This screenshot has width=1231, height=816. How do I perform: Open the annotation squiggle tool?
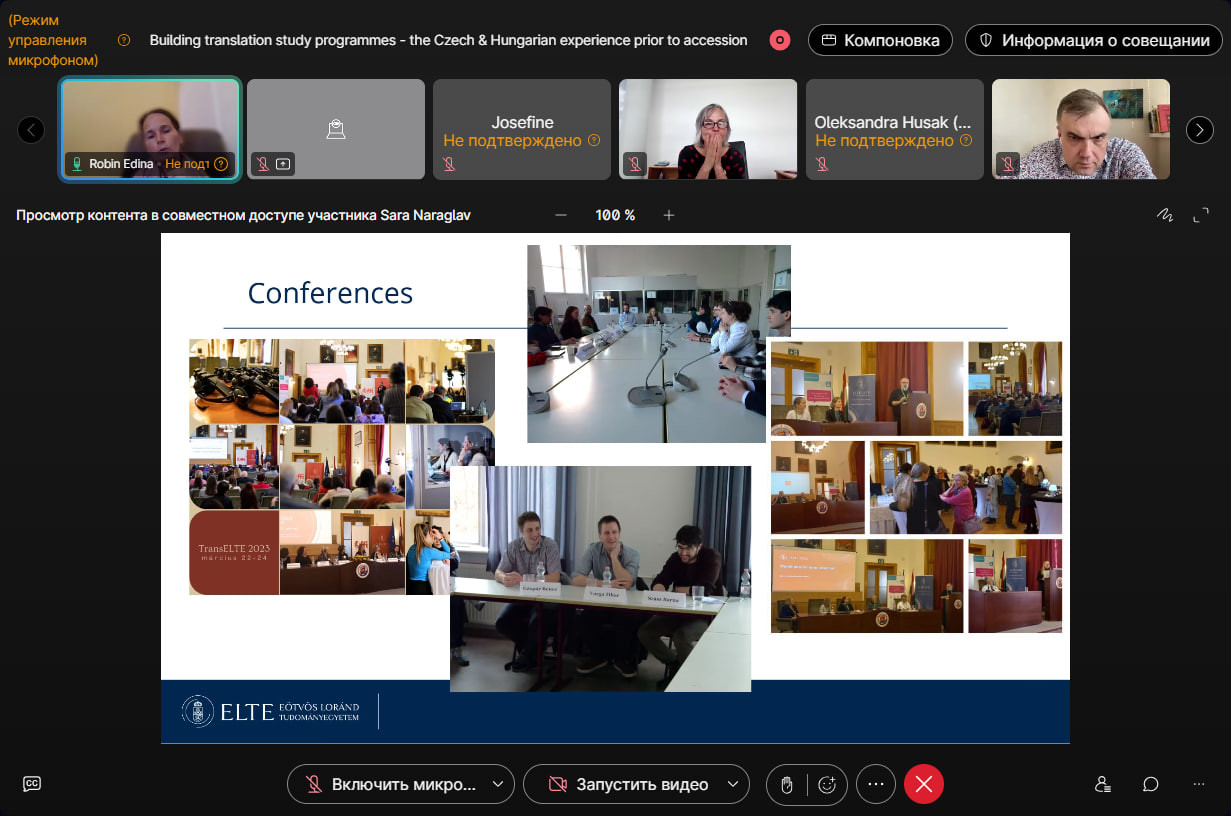[1164, 215]
